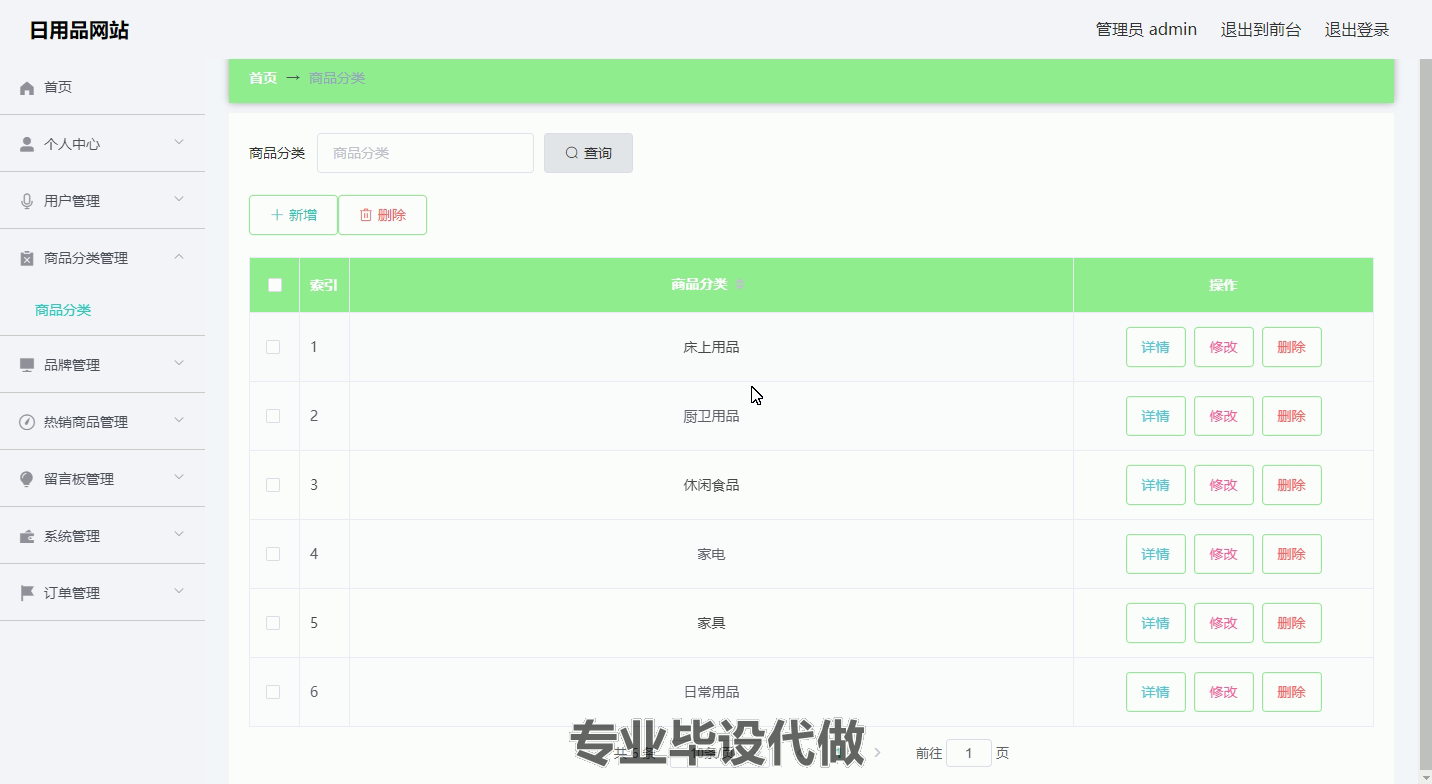This screenshot has height=784, width=1432.
Task: Click 删除 for 家电 row
Action: (1292, 554)
